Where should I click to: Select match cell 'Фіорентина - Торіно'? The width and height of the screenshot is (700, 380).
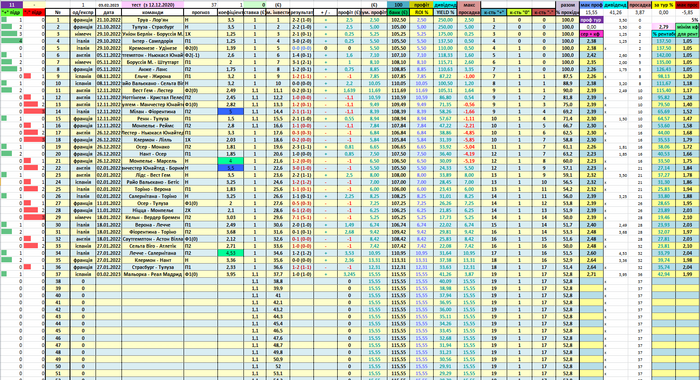[x=152, y=232]
